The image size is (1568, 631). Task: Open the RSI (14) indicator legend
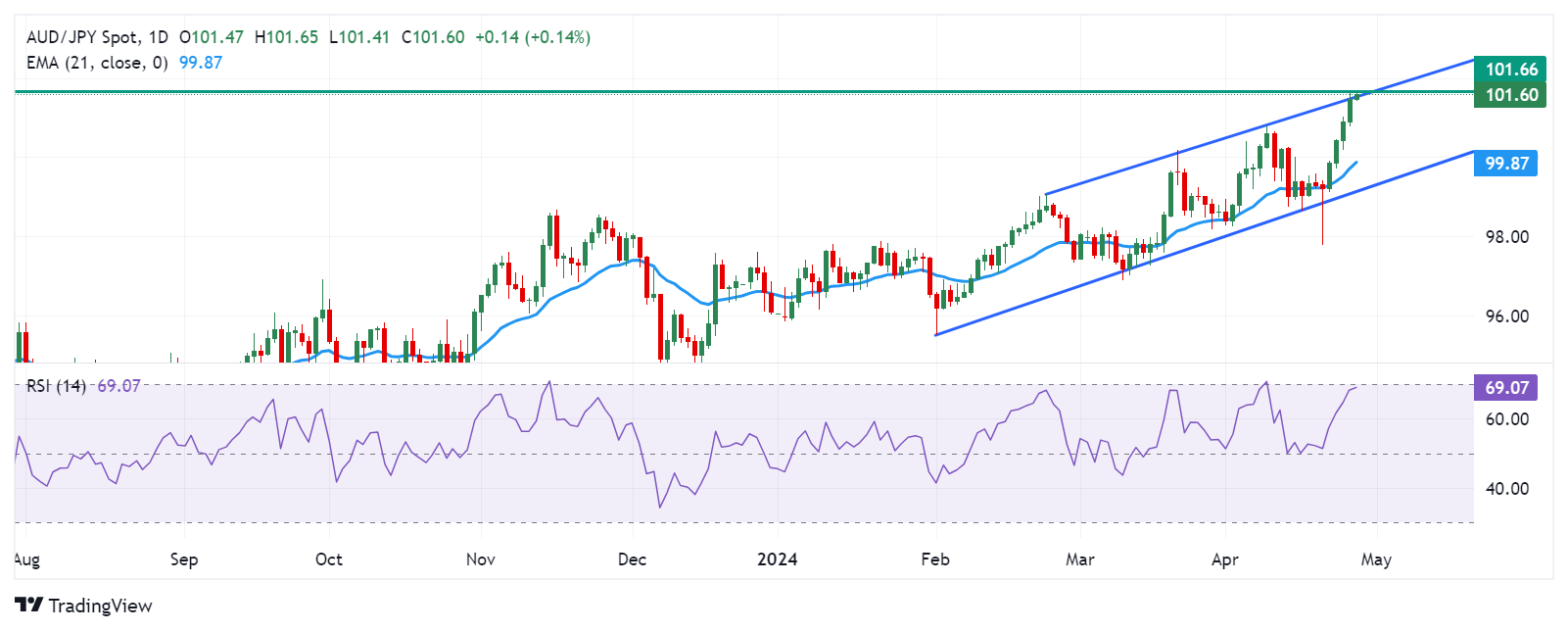[x=56, y=386]
